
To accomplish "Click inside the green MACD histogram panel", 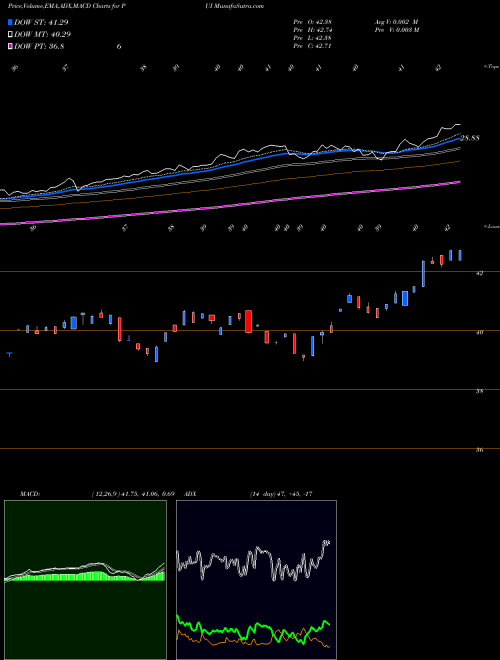I will (85, 580).
